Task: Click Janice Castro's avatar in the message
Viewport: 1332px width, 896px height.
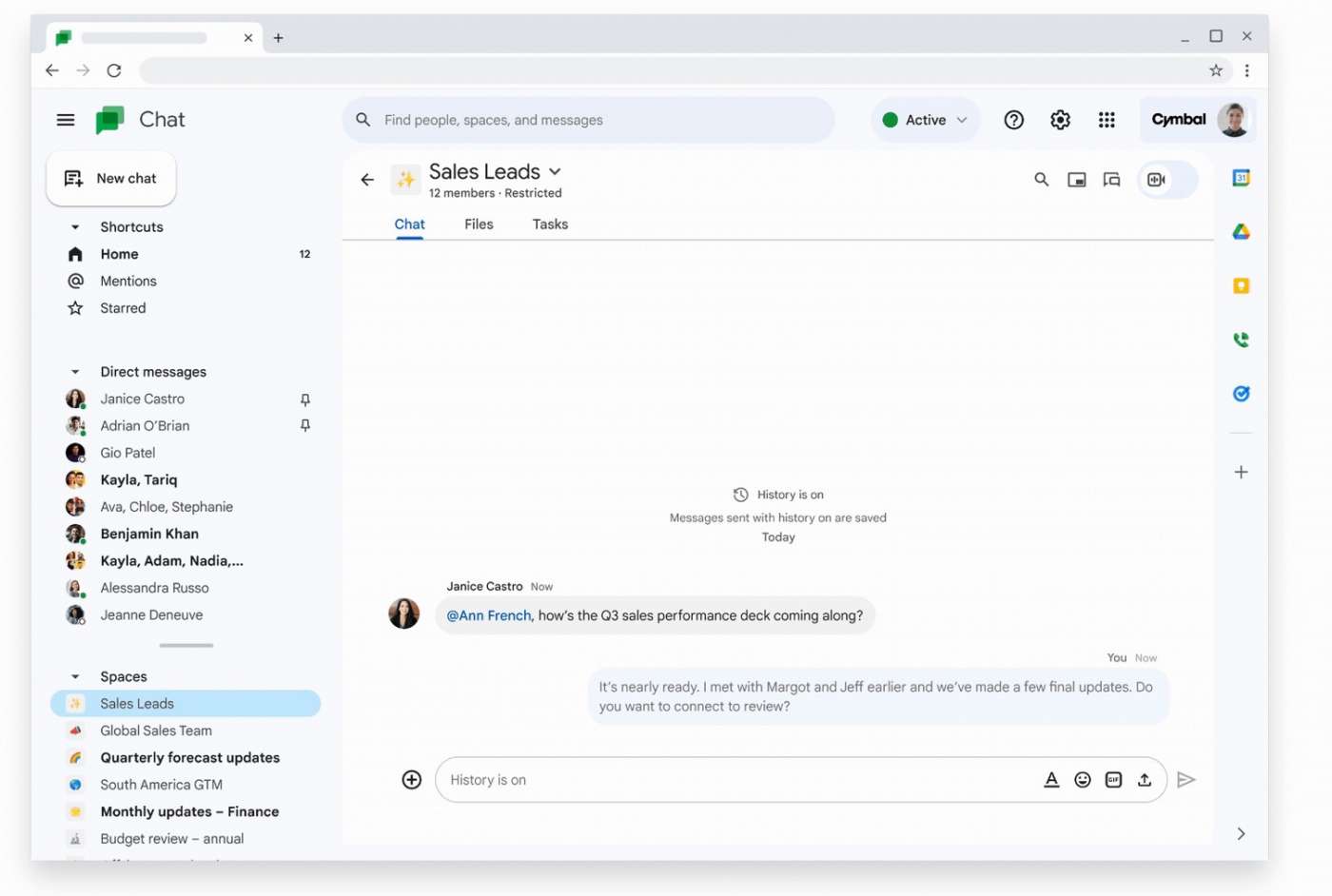Action: click(x=404, y=614)
